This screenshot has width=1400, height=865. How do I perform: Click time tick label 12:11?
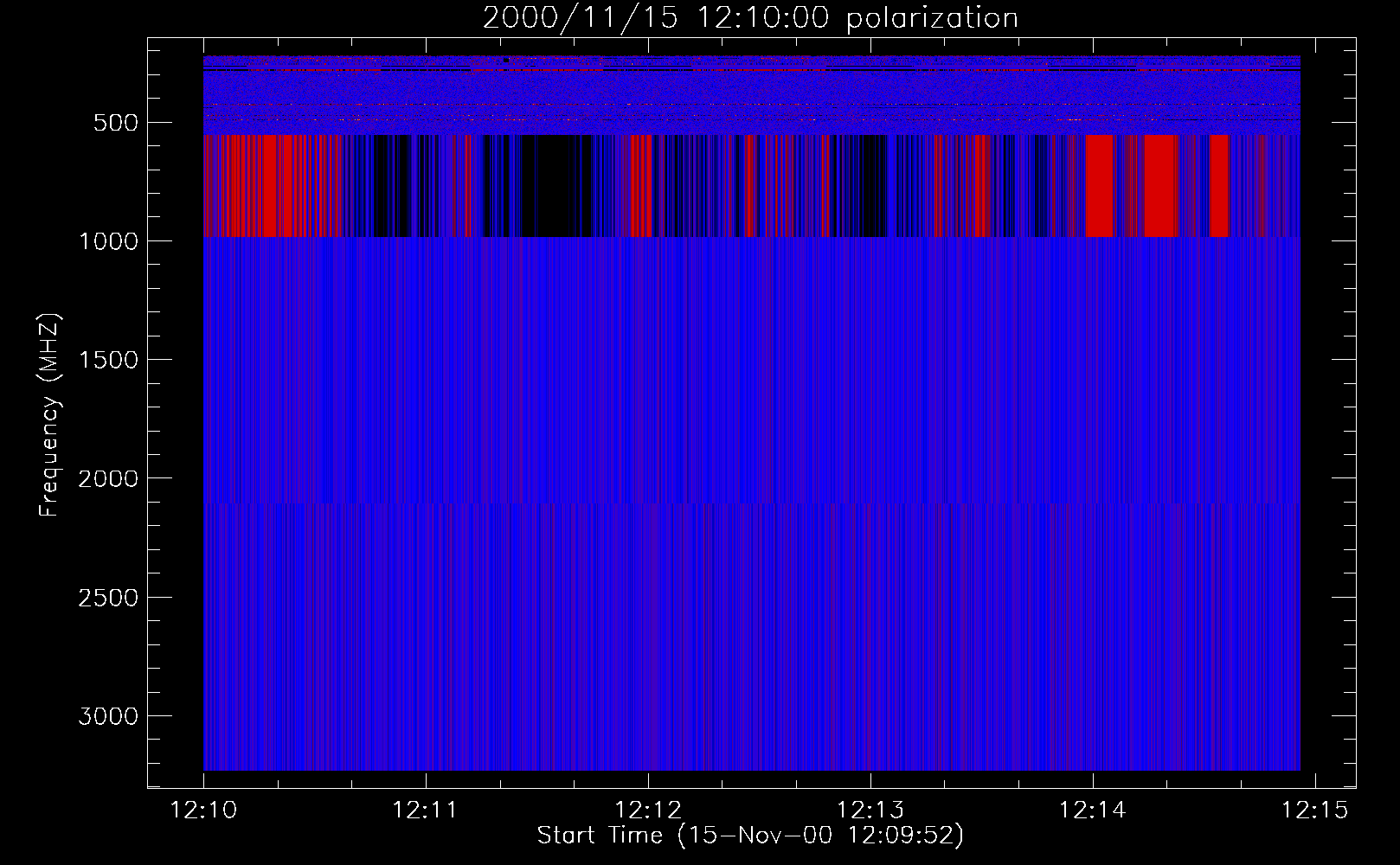tap(425, 811)
